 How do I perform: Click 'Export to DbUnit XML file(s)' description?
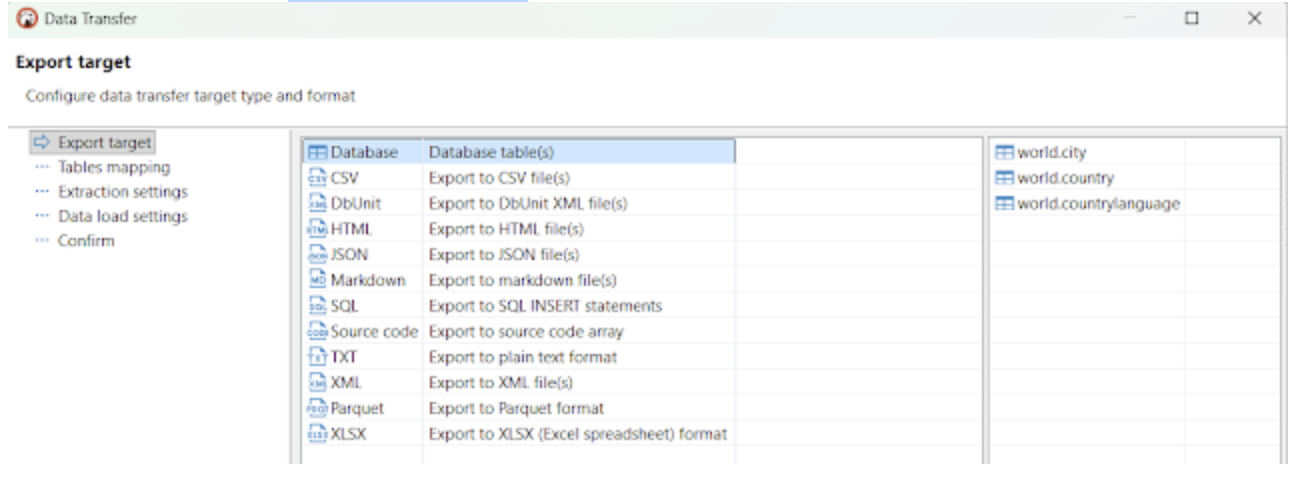[528, 203]
